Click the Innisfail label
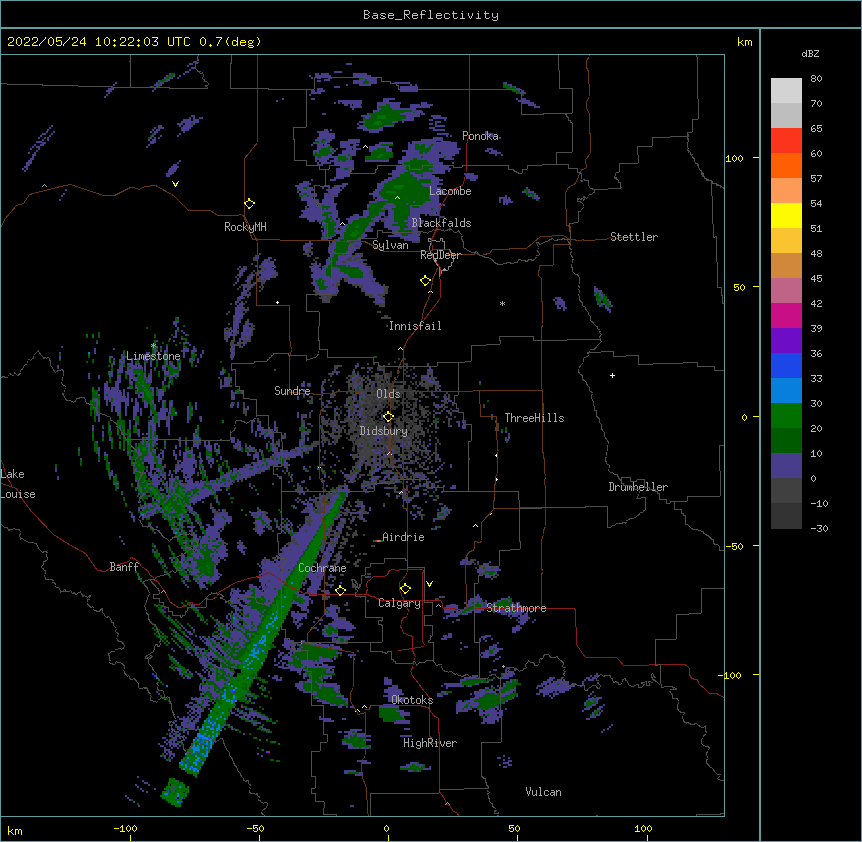862x842 pixels. pyautogui.click(x=415, y=326)
